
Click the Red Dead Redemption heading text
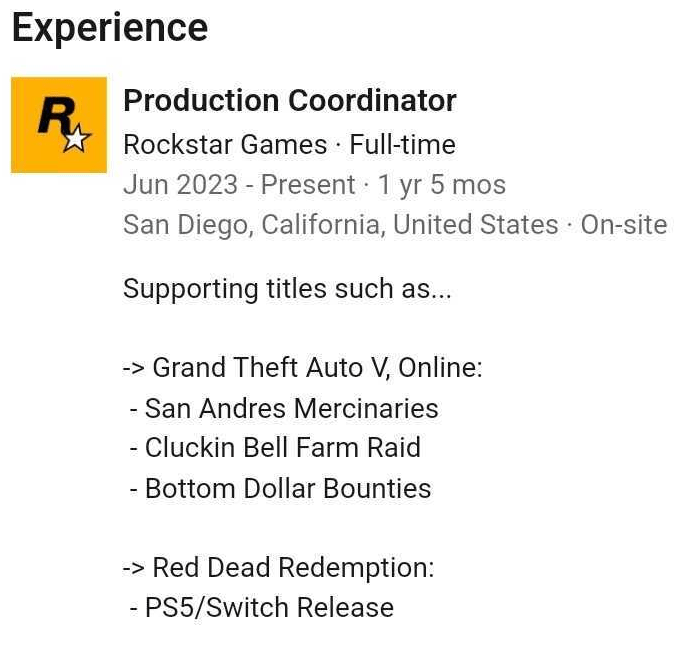click(293, 568)
